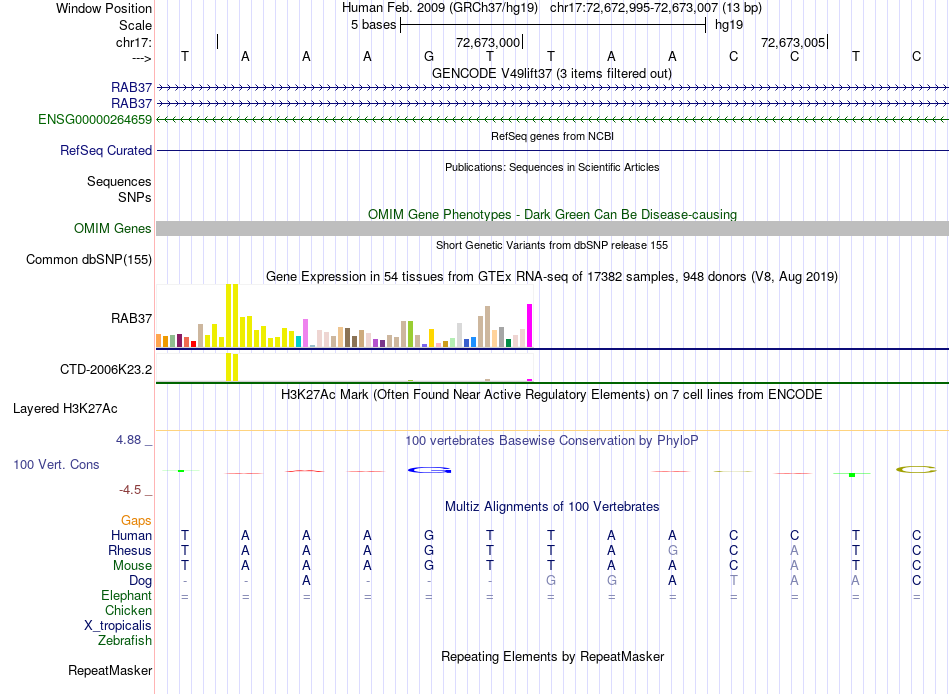Image resolution: width=950 pixels, height=694 pixels.
Task: Click yellow bars in CTD-2006K23.2 expression track
Action: point(232,367)
